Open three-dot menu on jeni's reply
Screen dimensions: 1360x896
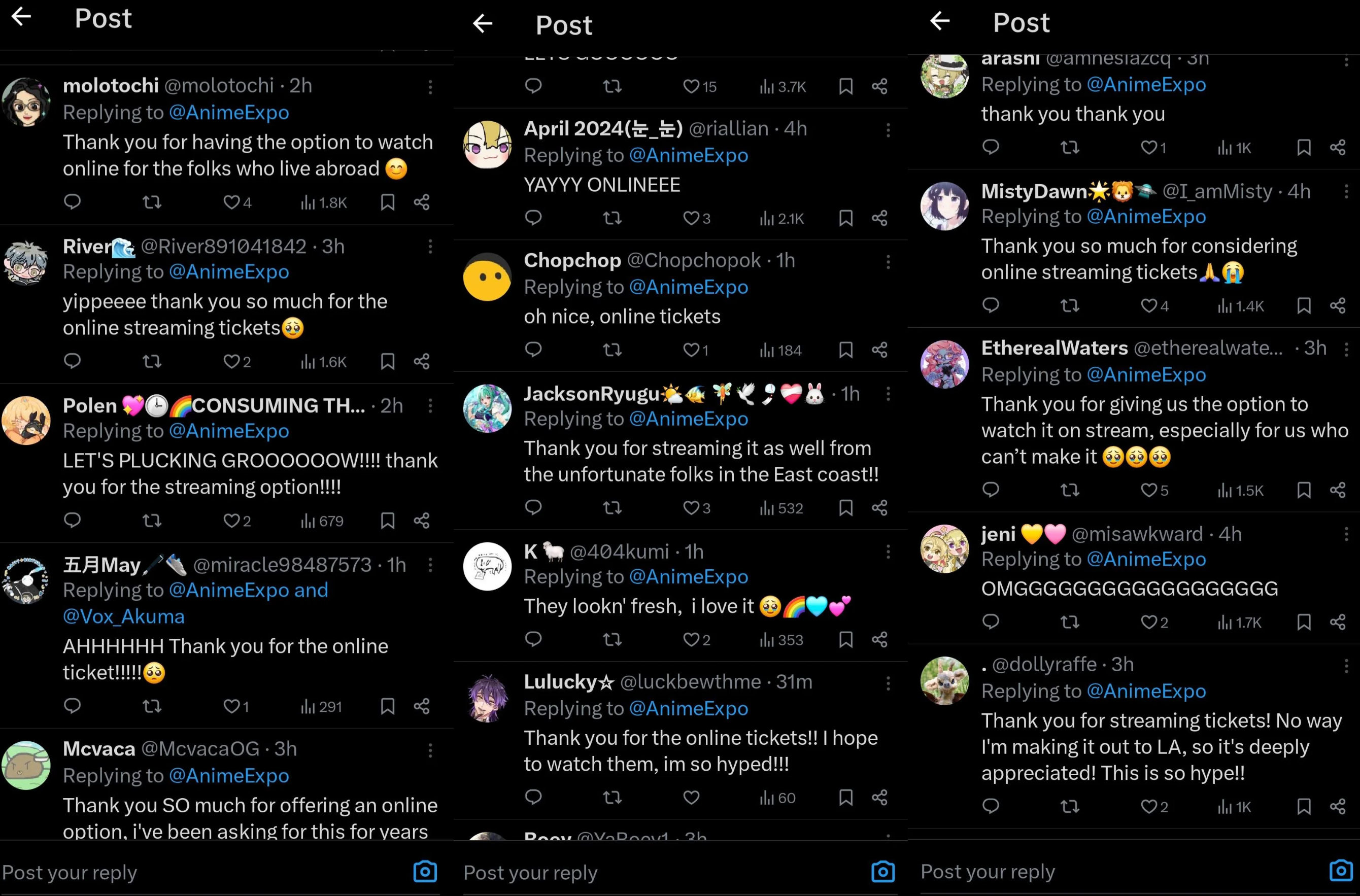[1346, 534]
